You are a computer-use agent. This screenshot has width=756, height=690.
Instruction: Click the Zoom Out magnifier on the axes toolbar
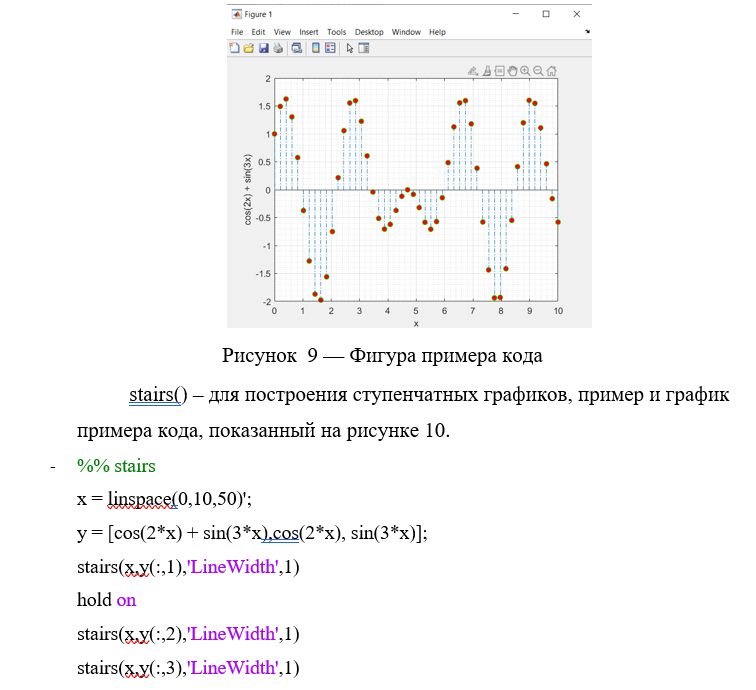coord(539,71)
